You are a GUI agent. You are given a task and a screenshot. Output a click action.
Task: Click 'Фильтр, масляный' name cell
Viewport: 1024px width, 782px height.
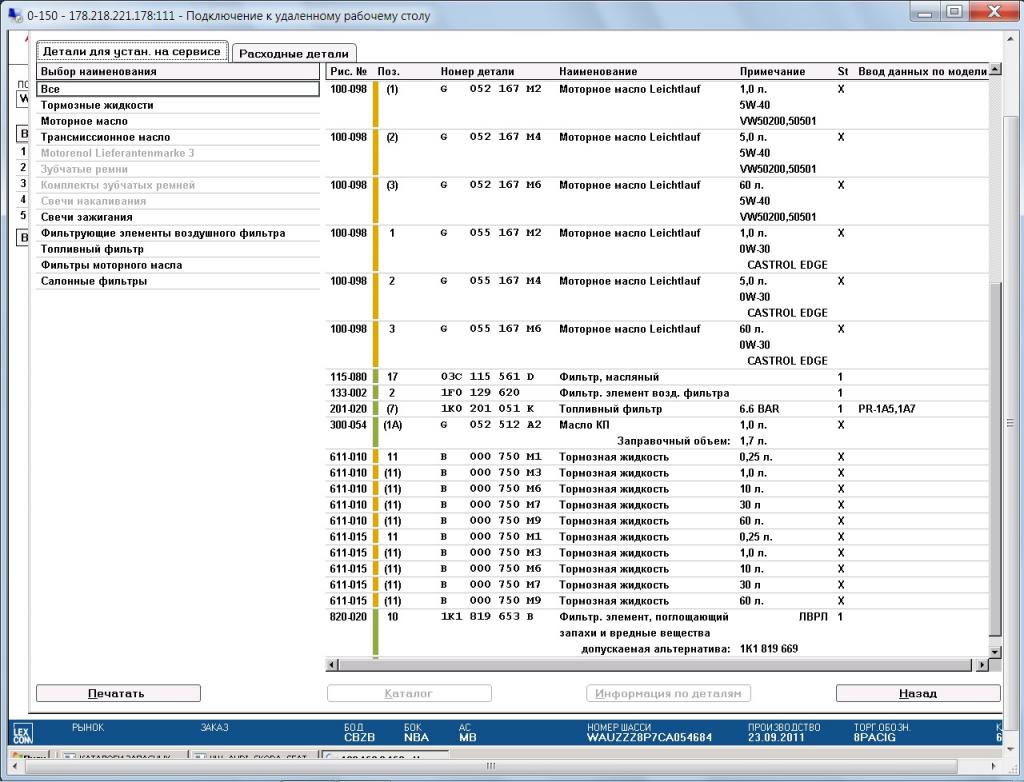609,377
